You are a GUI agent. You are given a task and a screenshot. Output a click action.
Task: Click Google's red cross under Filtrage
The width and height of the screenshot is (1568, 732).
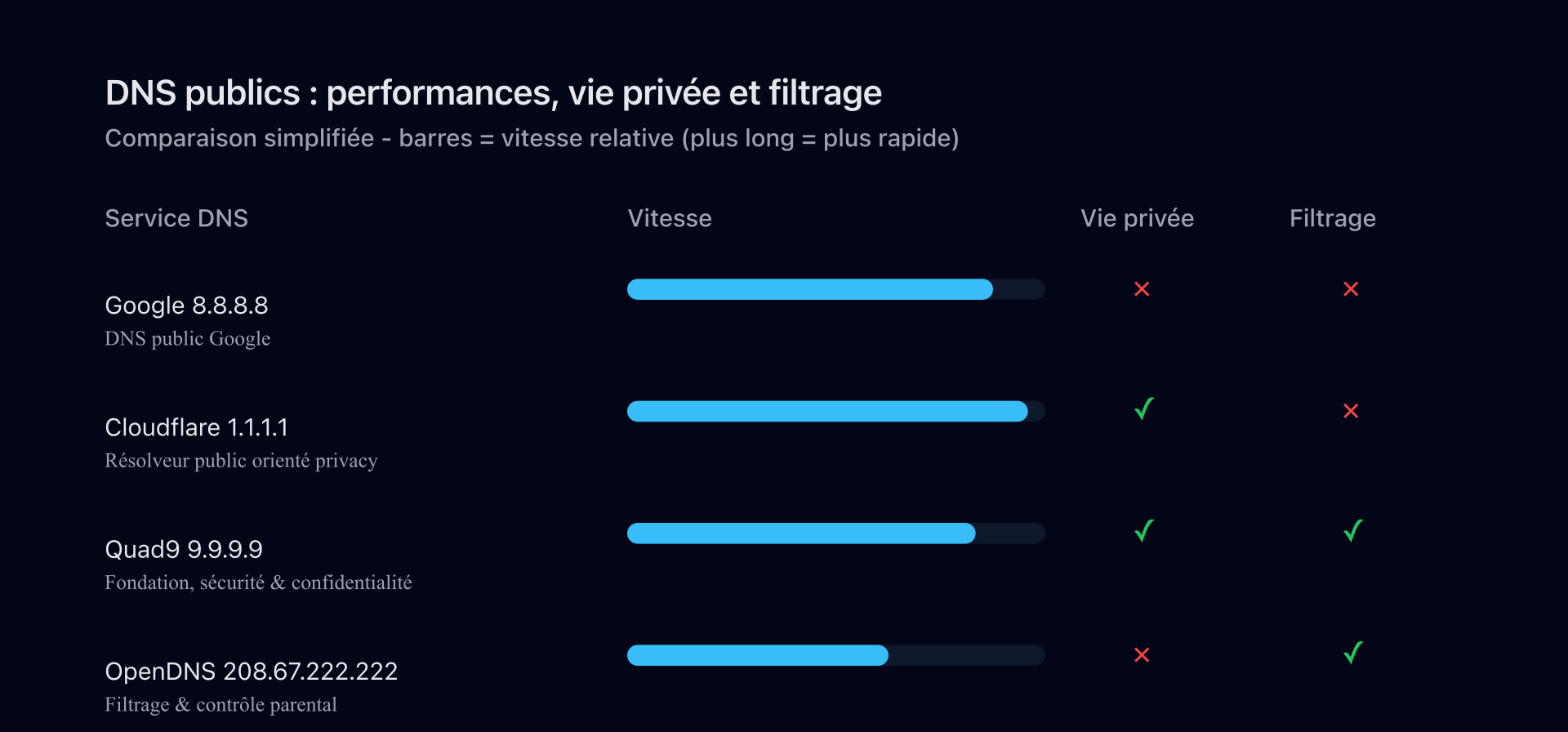click(1351, 289)
